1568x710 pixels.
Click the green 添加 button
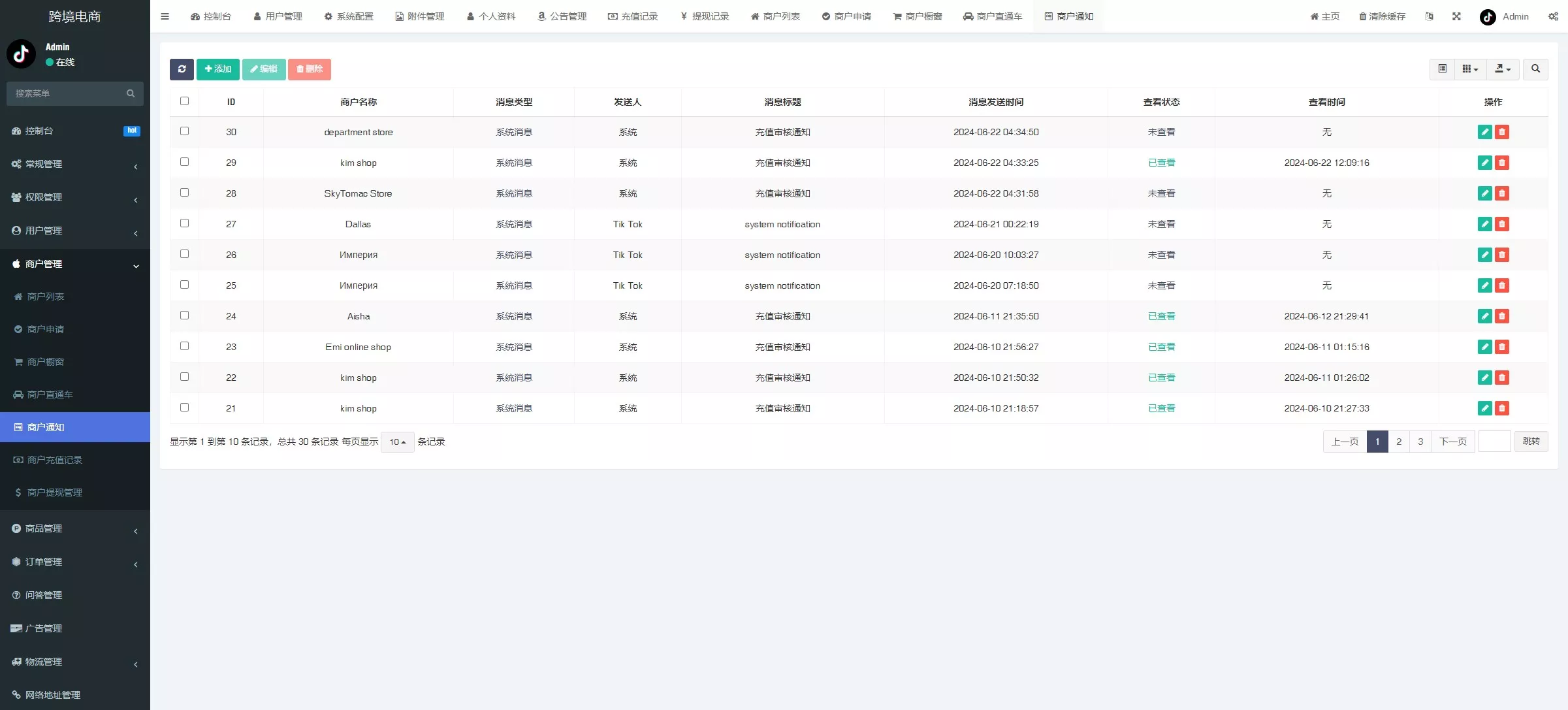coord(217,69)
